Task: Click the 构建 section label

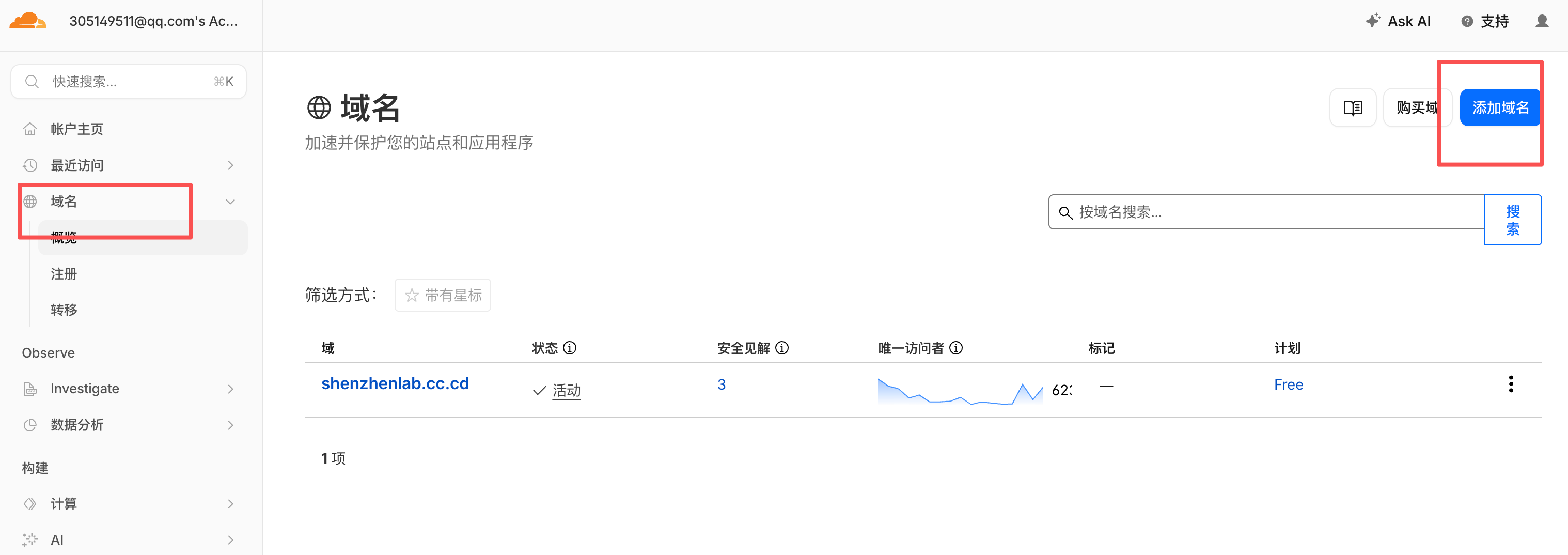Action: [x=35, y=468]
